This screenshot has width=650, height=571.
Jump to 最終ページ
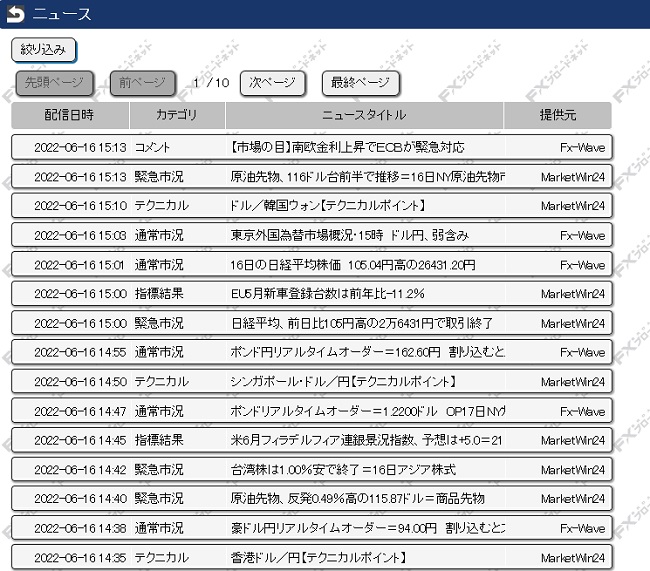[x=360, y=83]
